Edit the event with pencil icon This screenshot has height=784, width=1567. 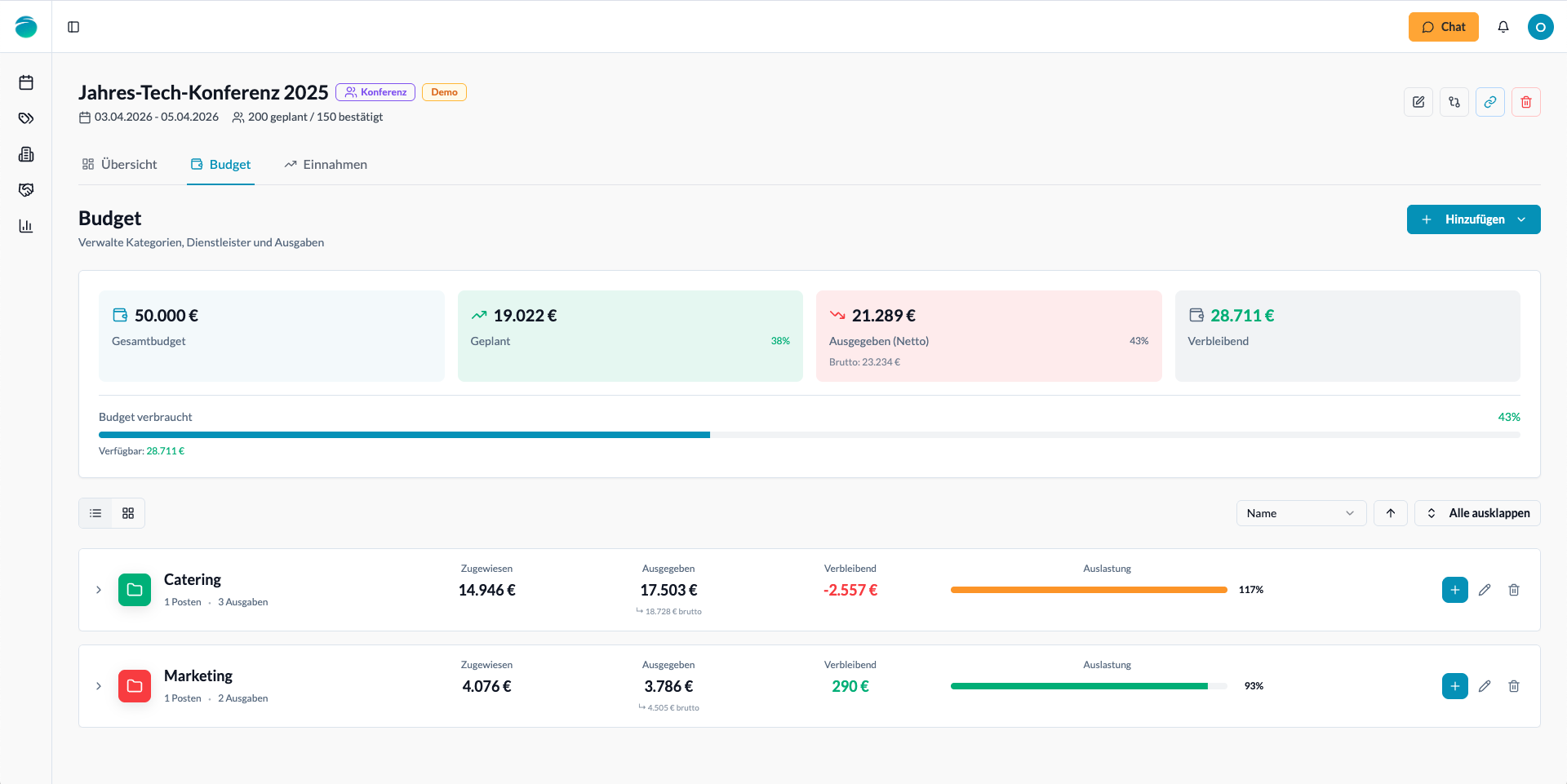pyautogui.click(x=1418, y=102)
